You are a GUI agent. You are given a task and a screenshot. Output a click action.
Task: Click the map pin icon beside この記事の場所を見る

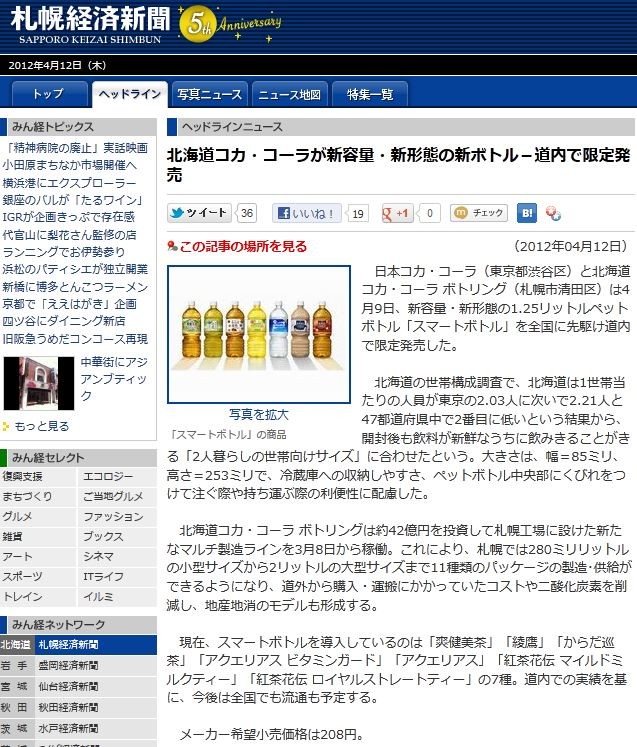pos(172,246)
